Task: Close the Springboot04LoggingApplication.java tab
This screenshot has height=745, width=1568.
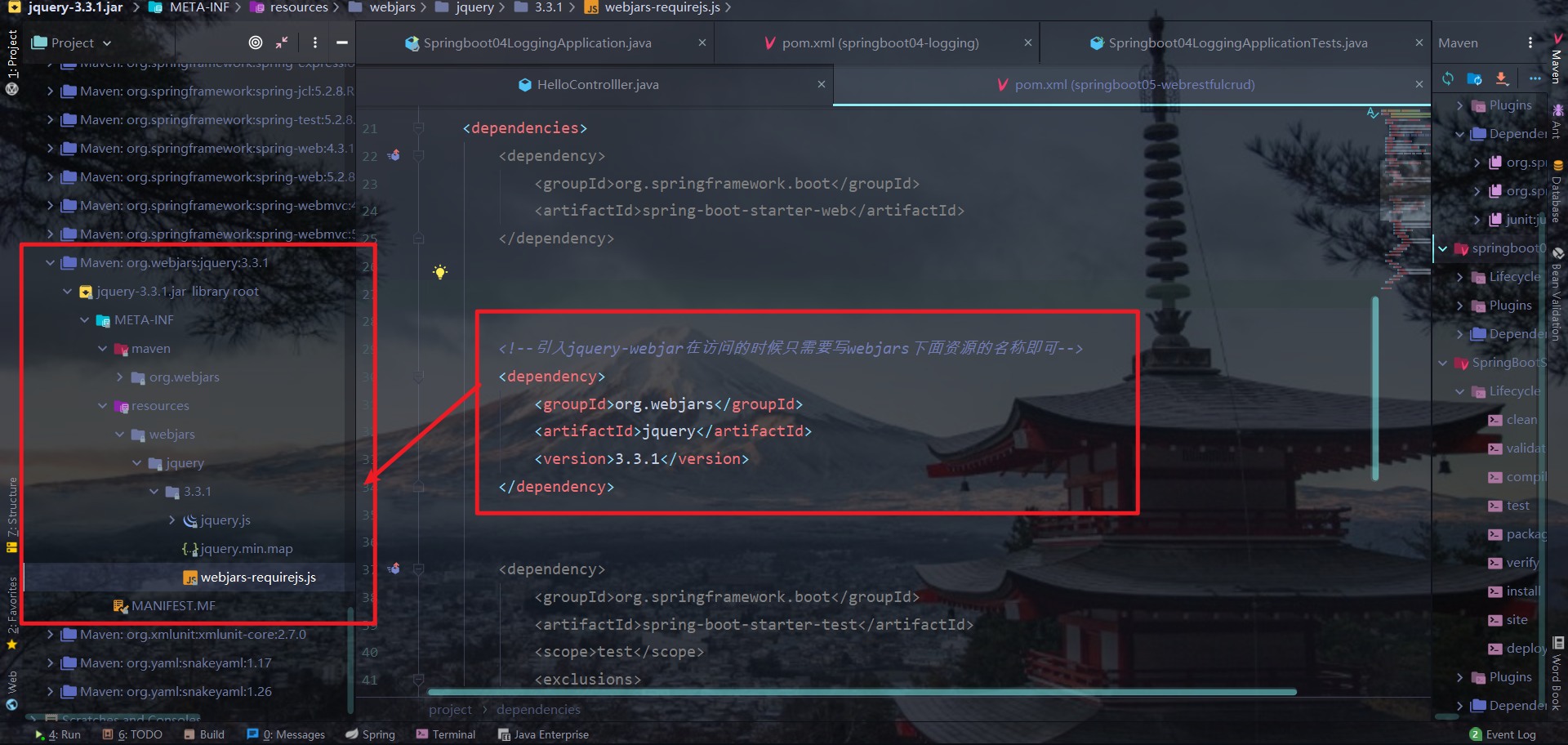Action: point(702,42)
